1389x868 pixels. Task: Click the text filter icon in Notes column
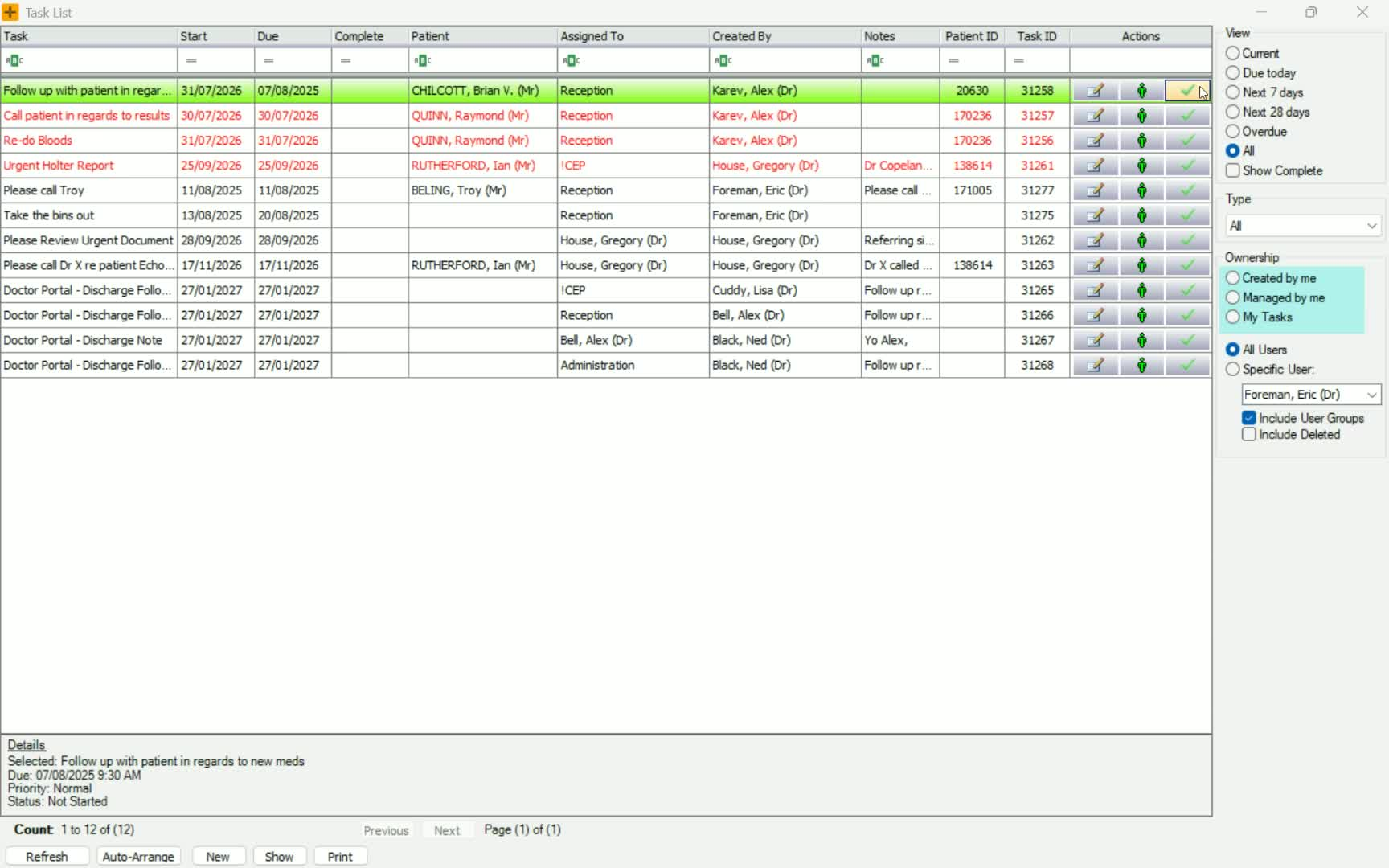point(877,60)
